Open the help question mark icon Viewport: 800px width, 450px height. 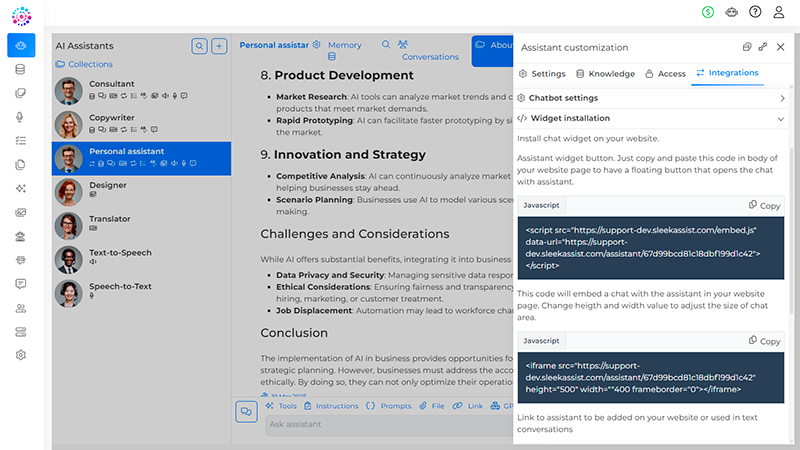[x=755, y=12]
